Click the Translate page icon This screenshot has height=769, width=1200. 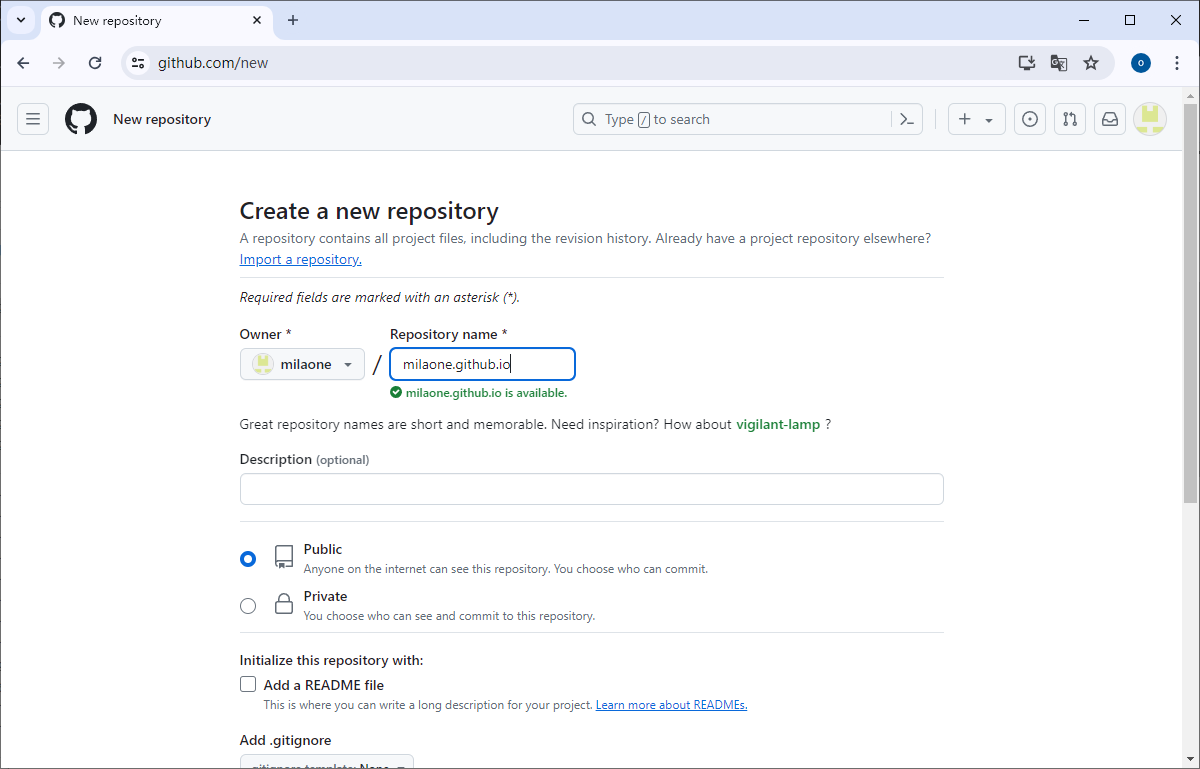point(1059,63)
